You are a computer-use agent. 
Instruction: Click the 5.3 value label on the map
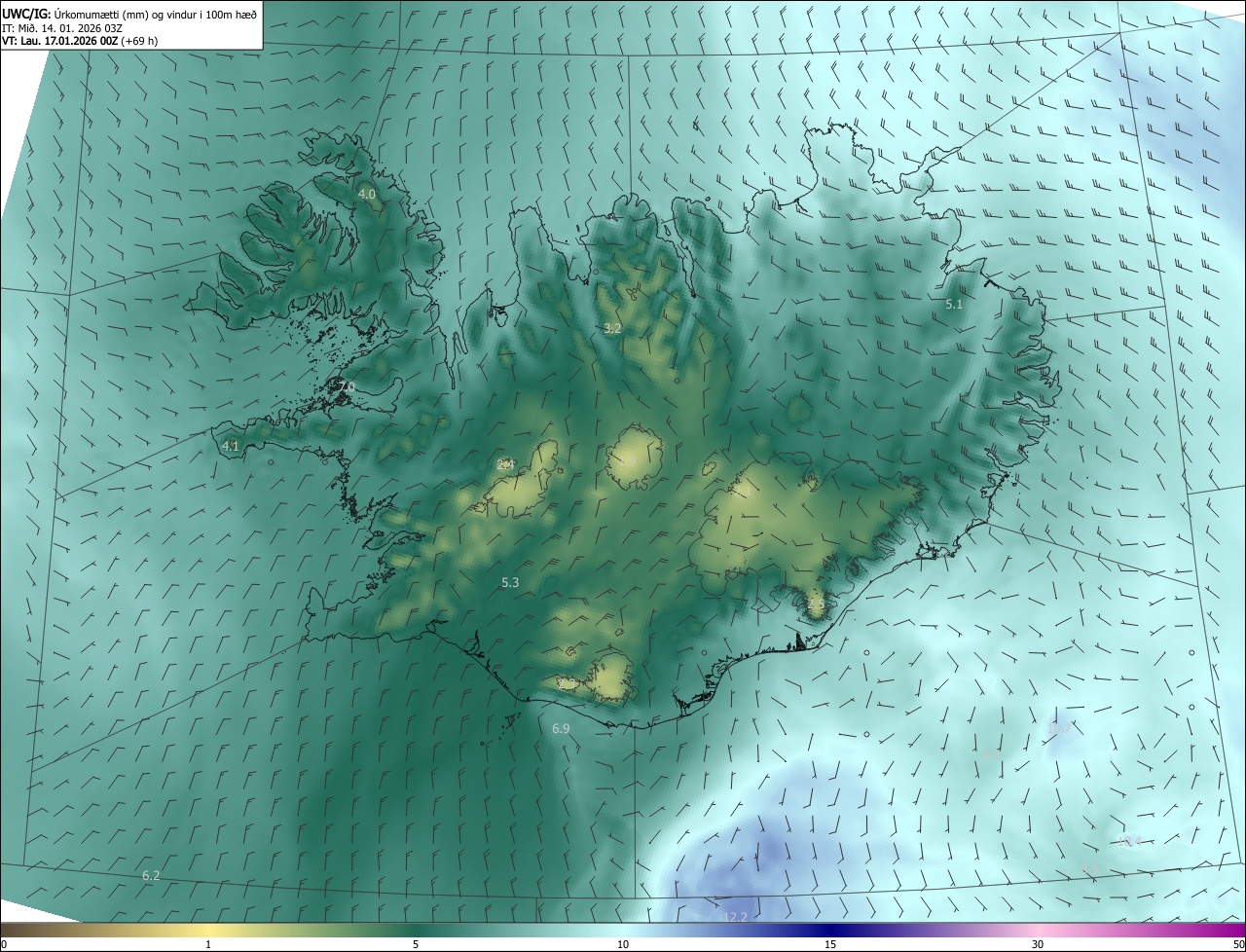click(x=510, y=583)
